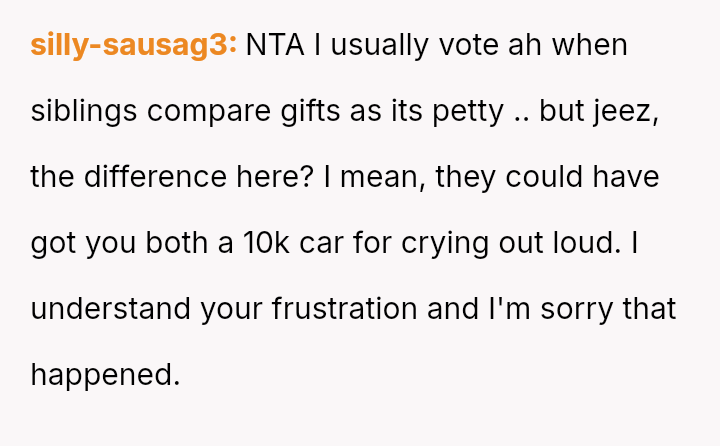Click the word "happened." on the last line
720x446 pixels.
click(x=105, y=375)
